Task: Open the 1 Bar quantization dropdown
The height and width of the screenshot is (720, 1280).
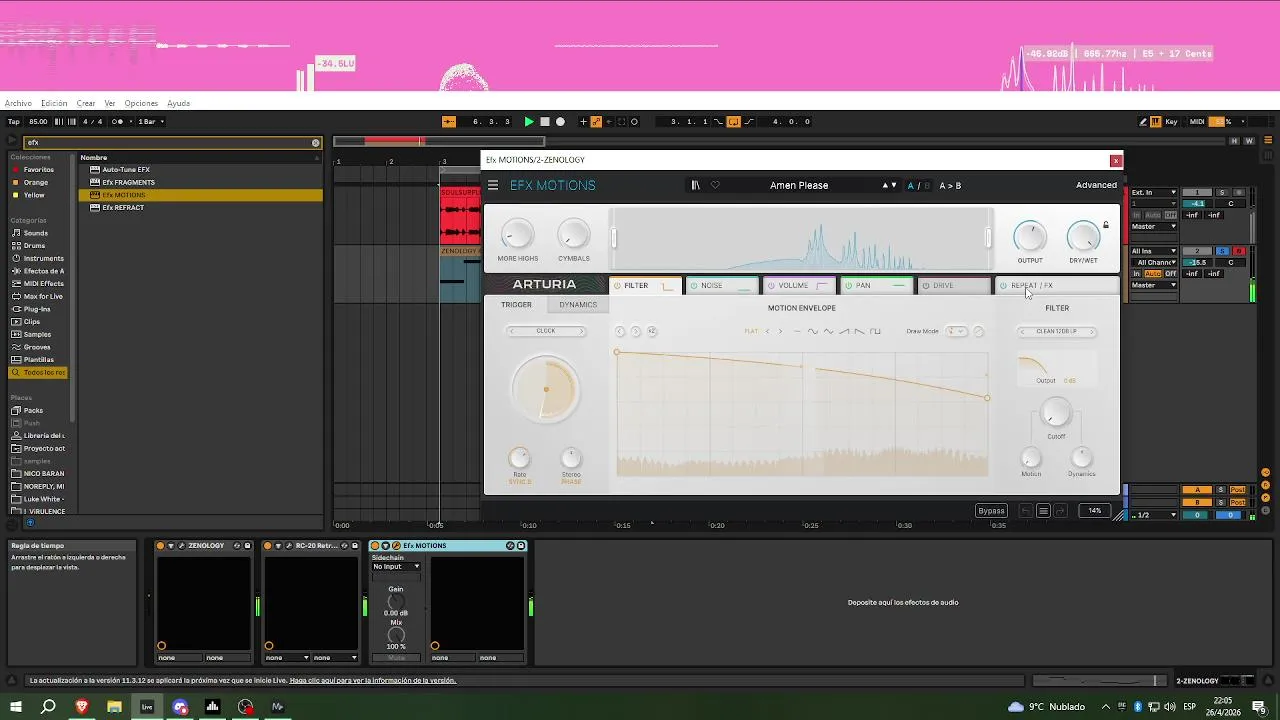Action: (151, 122)
